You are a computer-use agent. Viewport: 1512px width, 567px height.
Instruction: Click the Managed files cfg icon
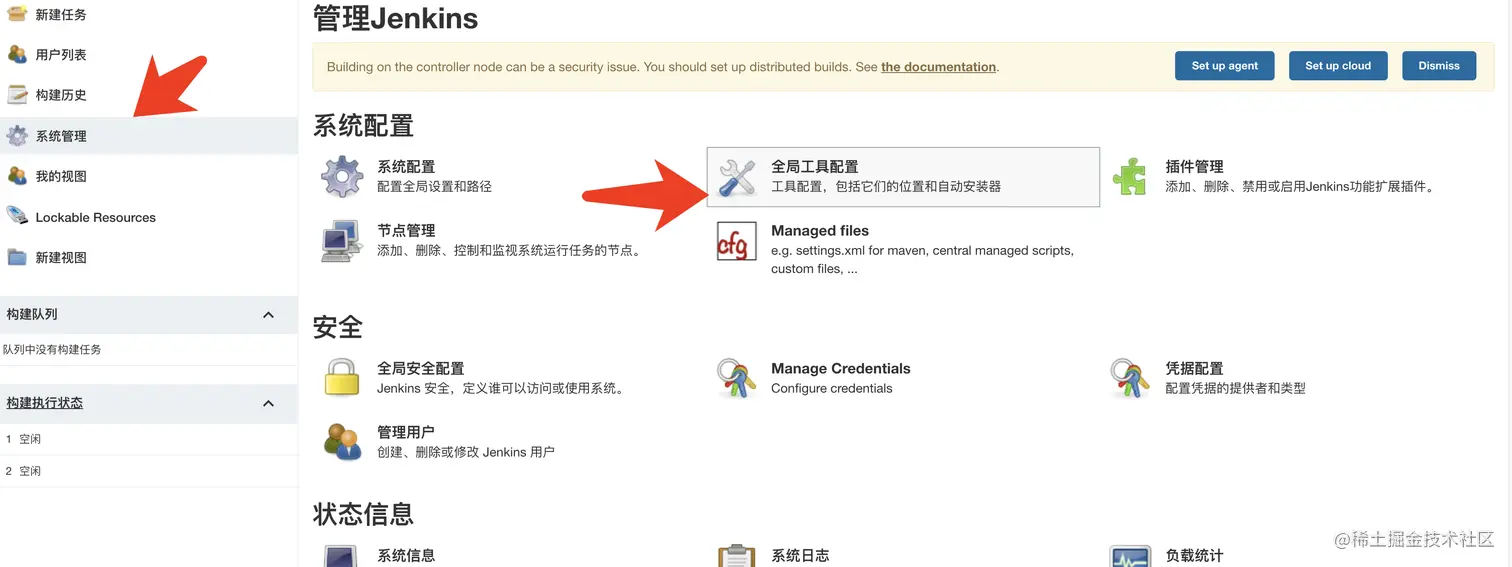click(737, 241)
